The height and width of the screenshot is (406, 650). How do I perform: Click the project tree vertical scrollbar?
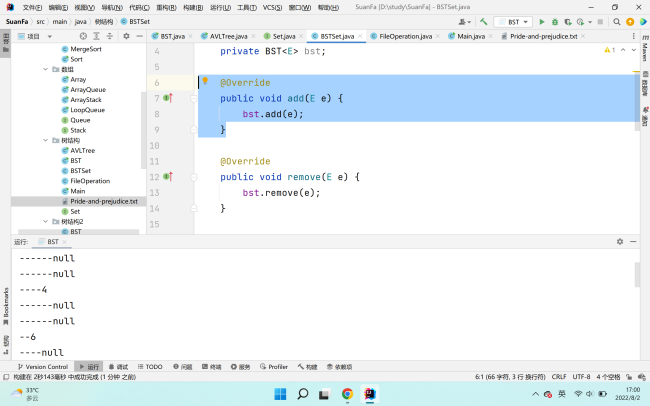[x=143, y=131]
